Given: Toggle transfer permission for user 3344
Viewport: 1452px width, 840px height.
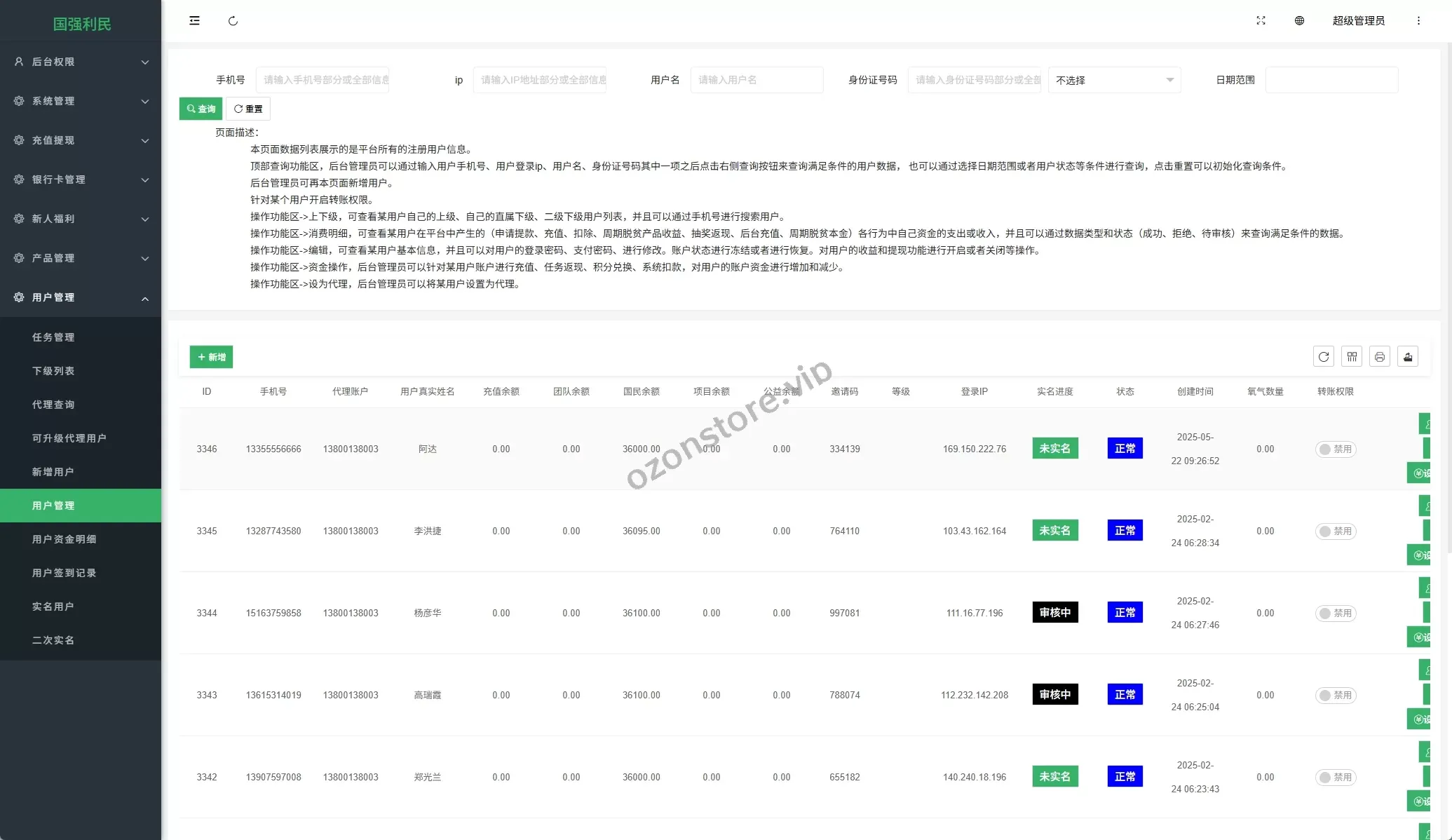Looking at the screenshot, I should (x=1335, y=614).
